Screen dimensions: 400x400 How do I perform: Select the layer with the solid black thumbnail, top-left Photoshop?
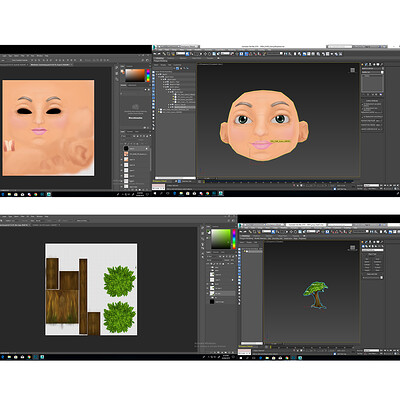(x=136, y=148)
